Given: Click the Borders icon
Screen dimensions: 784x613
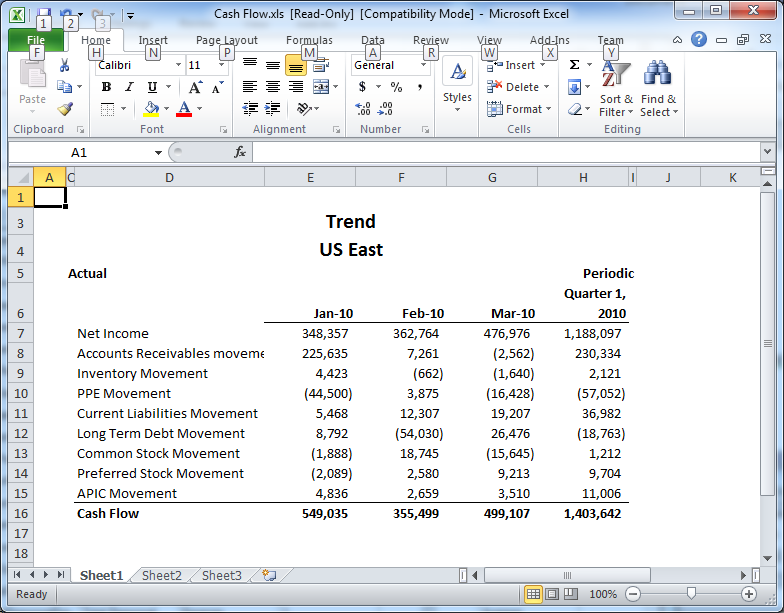Looking at the screenshot, I should [x=108, y=109].
